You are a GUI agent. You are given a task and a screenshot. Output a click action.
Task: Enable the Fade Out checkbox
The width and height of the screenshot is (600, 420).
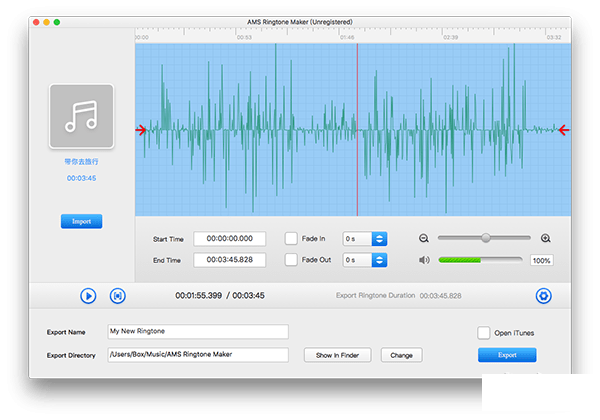[291, 260]
